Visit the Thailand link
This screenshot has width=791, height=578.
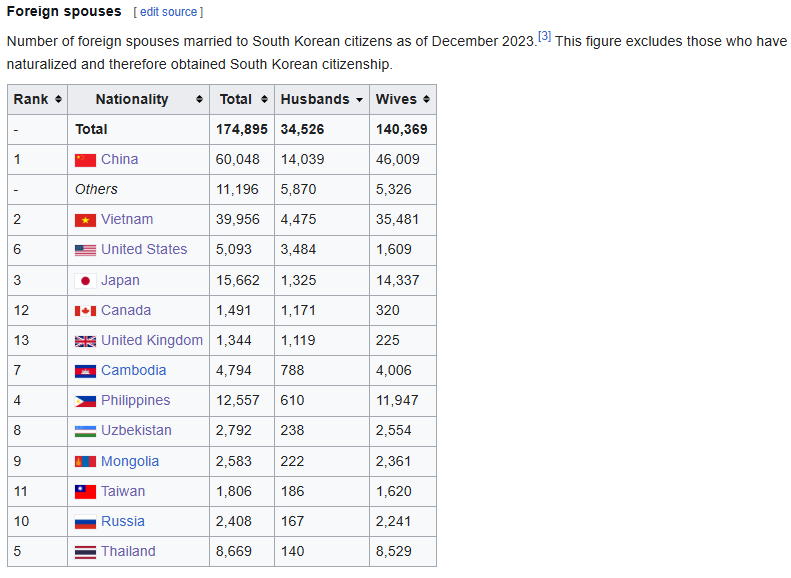pyautogui.click(x=128, y=551)
